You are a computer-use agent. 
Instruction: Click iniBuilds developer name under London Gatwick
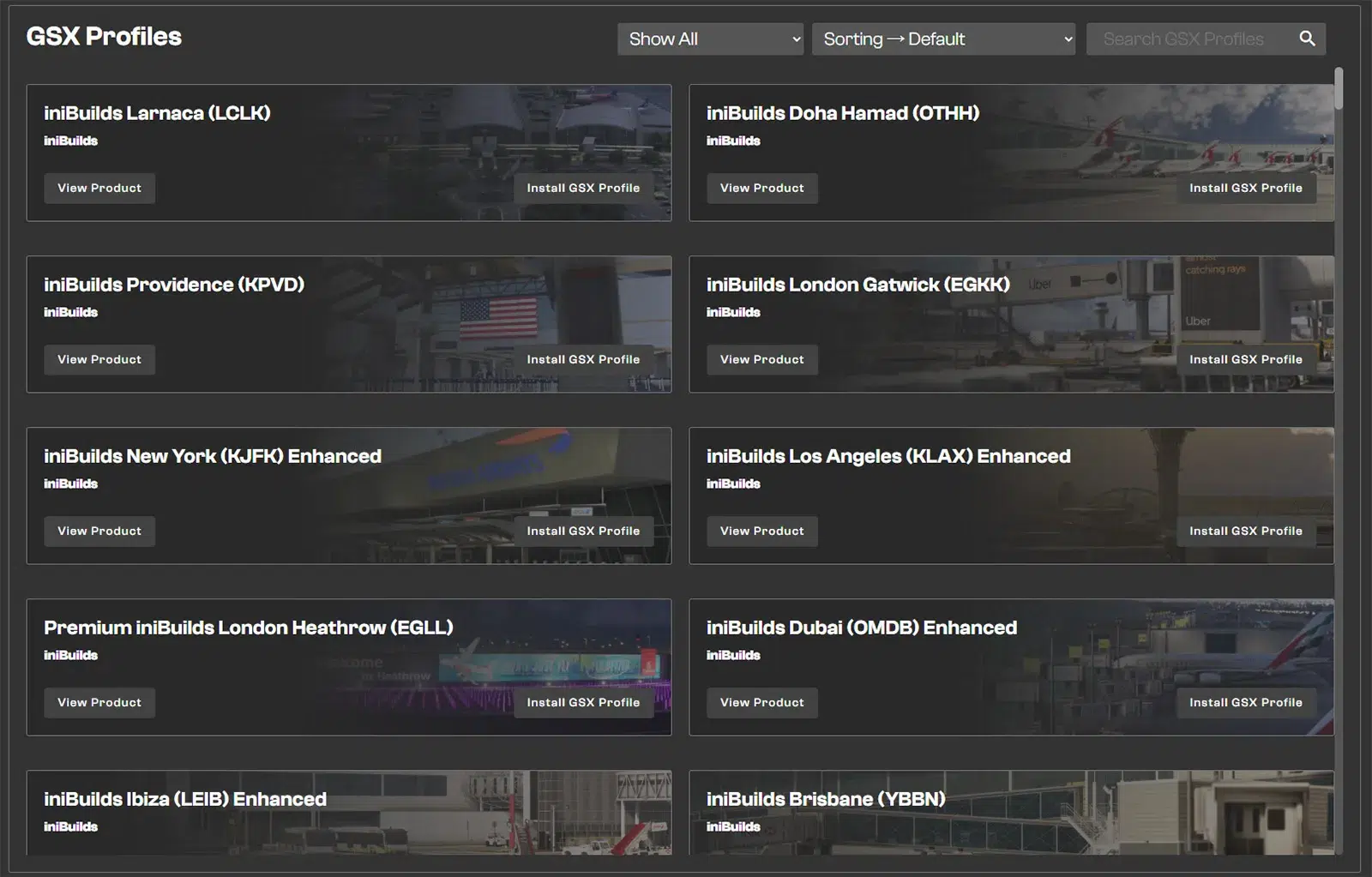click(733, 312)
